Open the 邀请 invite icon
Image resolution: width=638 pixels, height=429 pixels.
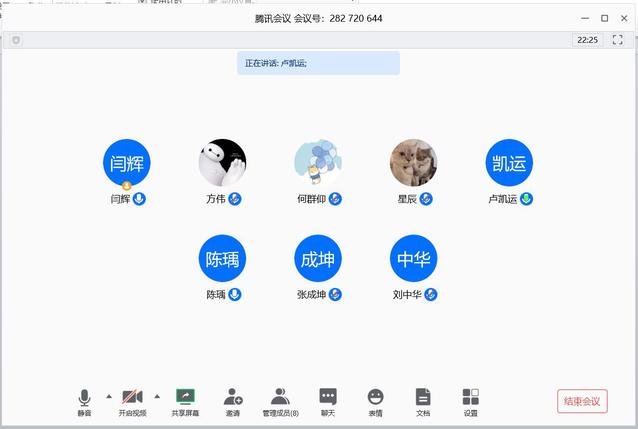232,398
